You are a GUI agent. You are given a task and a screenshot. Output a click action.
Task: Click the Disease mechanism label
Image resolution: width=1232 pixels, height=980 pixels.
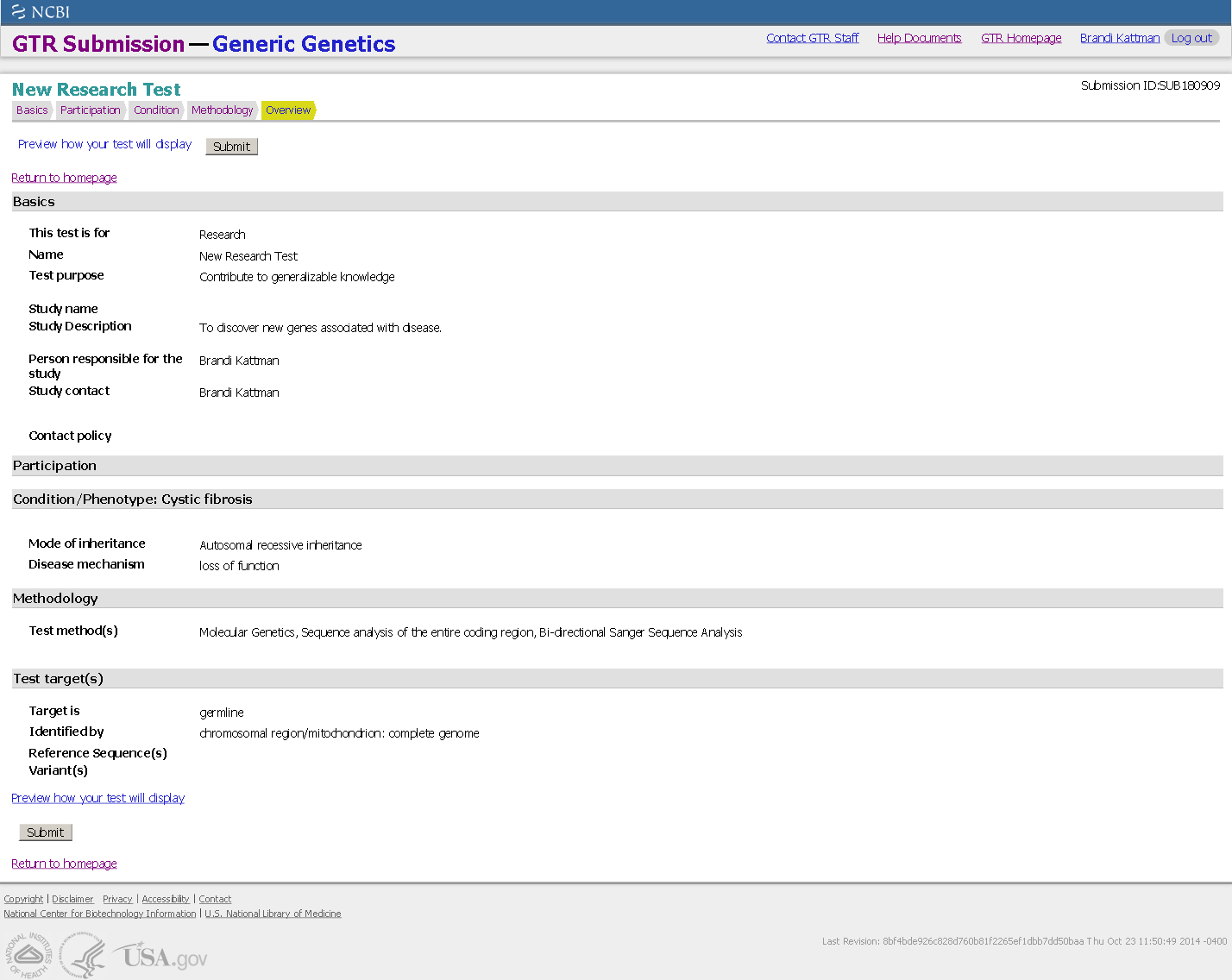click(86, 564)
